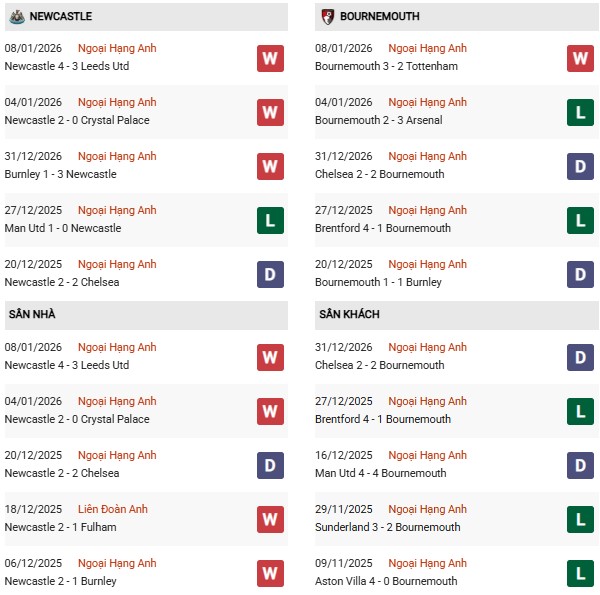Select the SÂN KHÁCH section header
Image resolution: width=600 pixels, height=595 pixels.
pyautogui.click(x=349, y=315)
